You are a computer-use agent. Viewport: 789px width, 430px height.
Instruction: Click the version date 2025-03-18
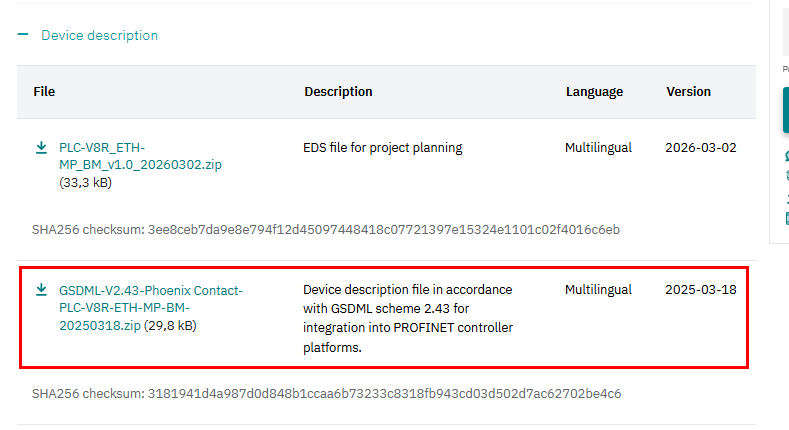(700, 290)
